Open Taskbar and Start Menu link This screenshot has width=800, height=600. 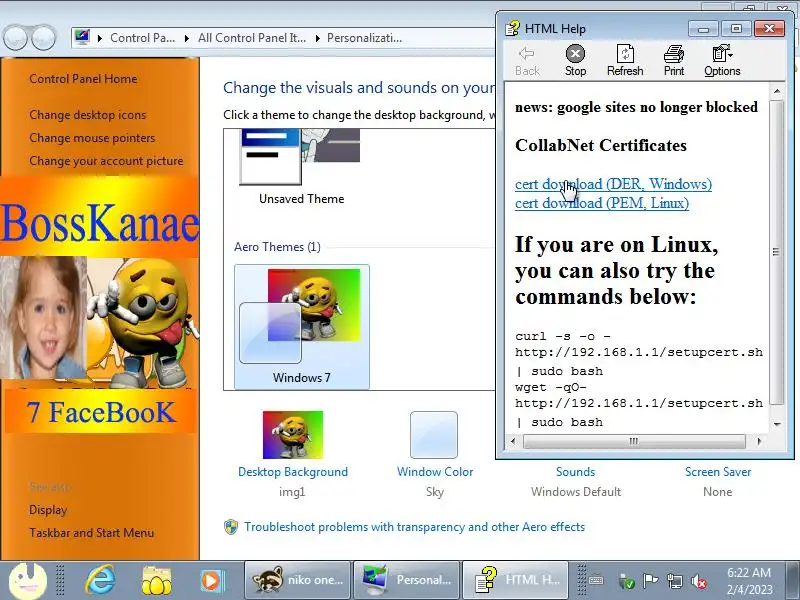click(x=91, y=533)
